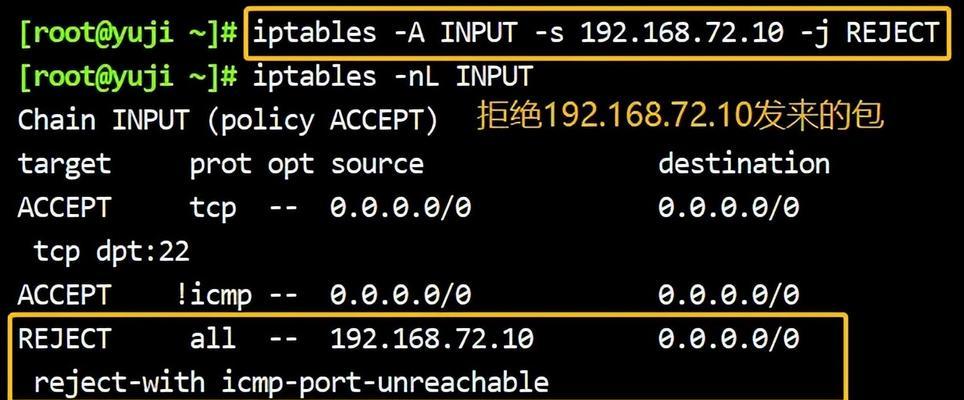The height and width of the screenshot is (400, 964).
Task: Click destination 0.0.0.0/0 in the REJECT row
Action: click(729, 339)
